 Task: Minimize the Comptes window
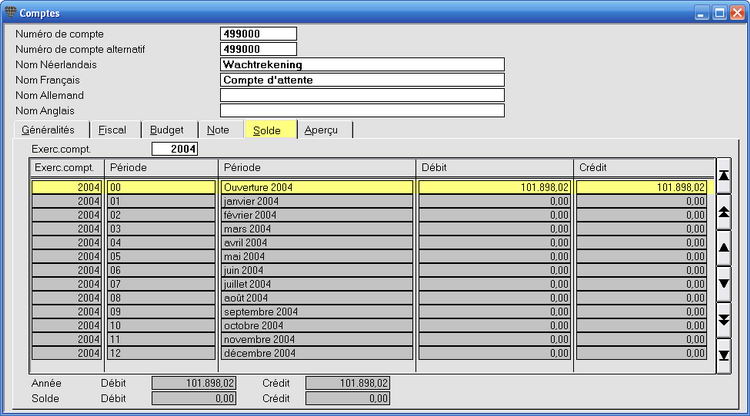point(702,12)
